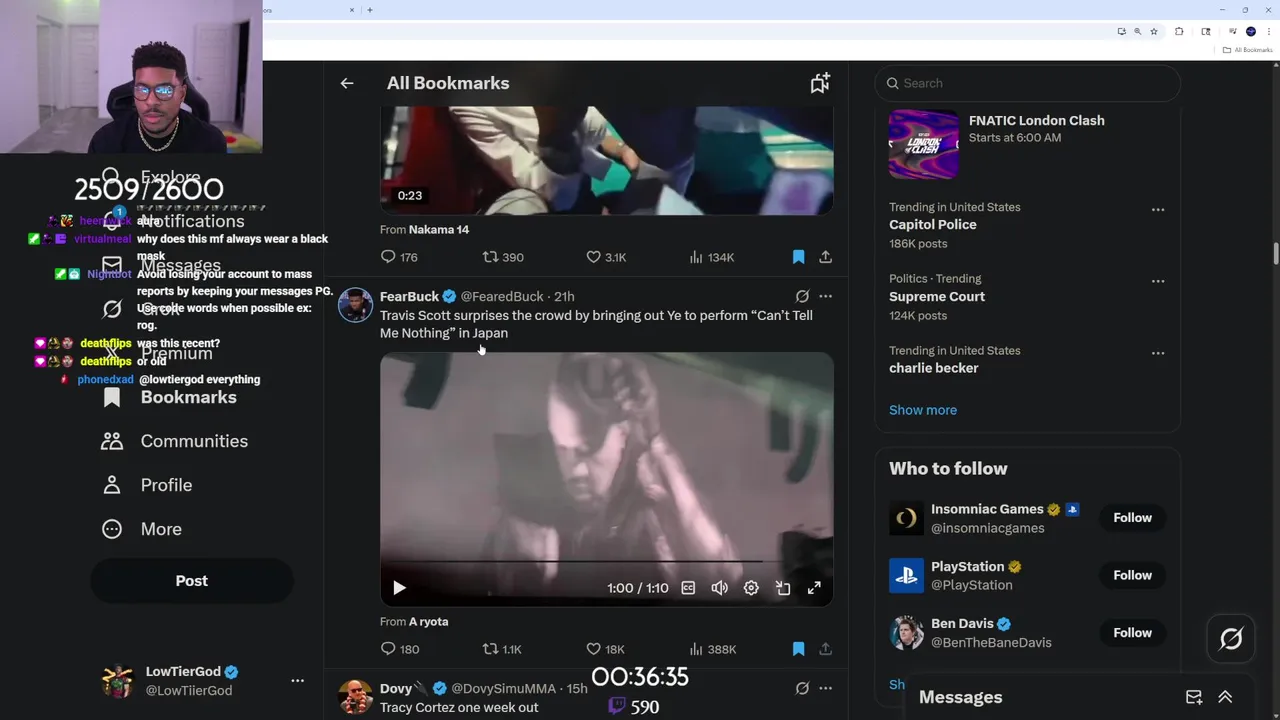Open options for Supreme Court trend
1280x720 pixels.
click(1158, 282)
